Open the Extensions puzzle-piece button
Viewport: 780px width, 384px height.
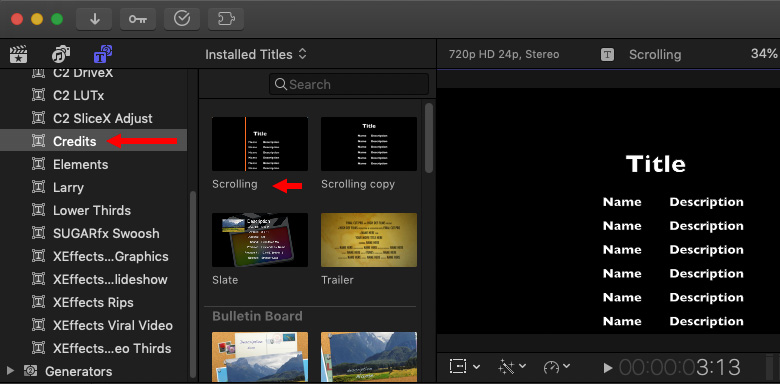[x=226, y=19]
